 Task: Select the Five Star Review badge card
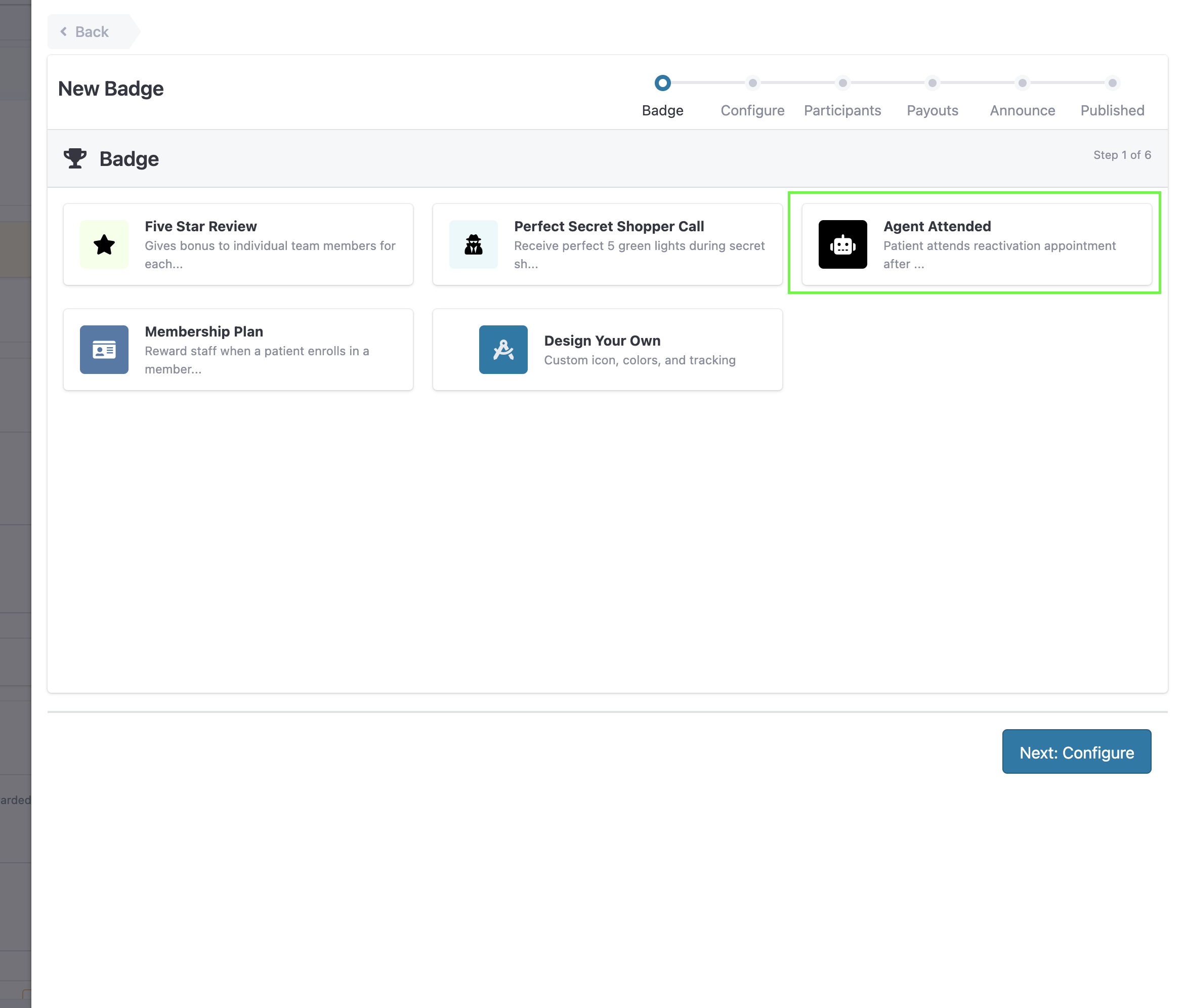(238, 244)
